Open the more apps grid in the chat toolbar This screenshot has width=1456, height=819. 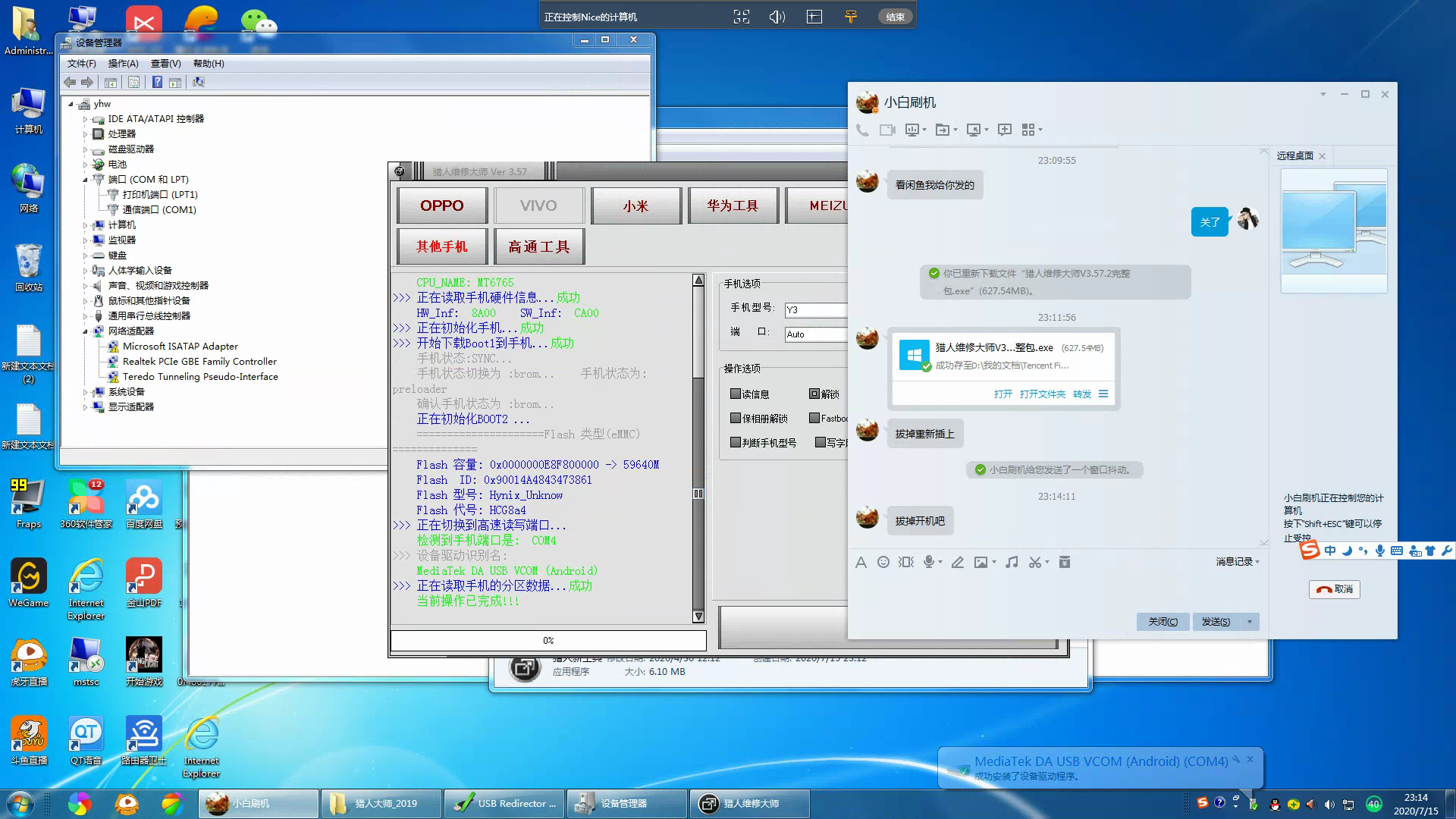click(1028, 130)
